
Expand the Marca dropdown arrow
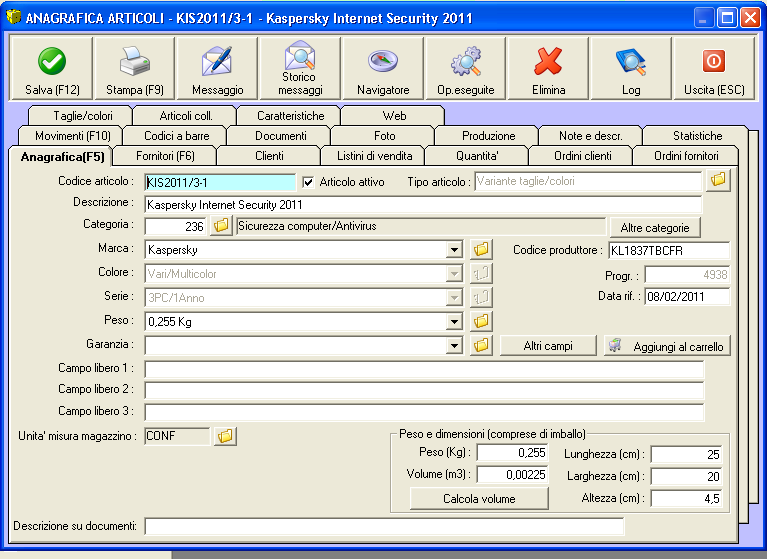pos(454,250)
